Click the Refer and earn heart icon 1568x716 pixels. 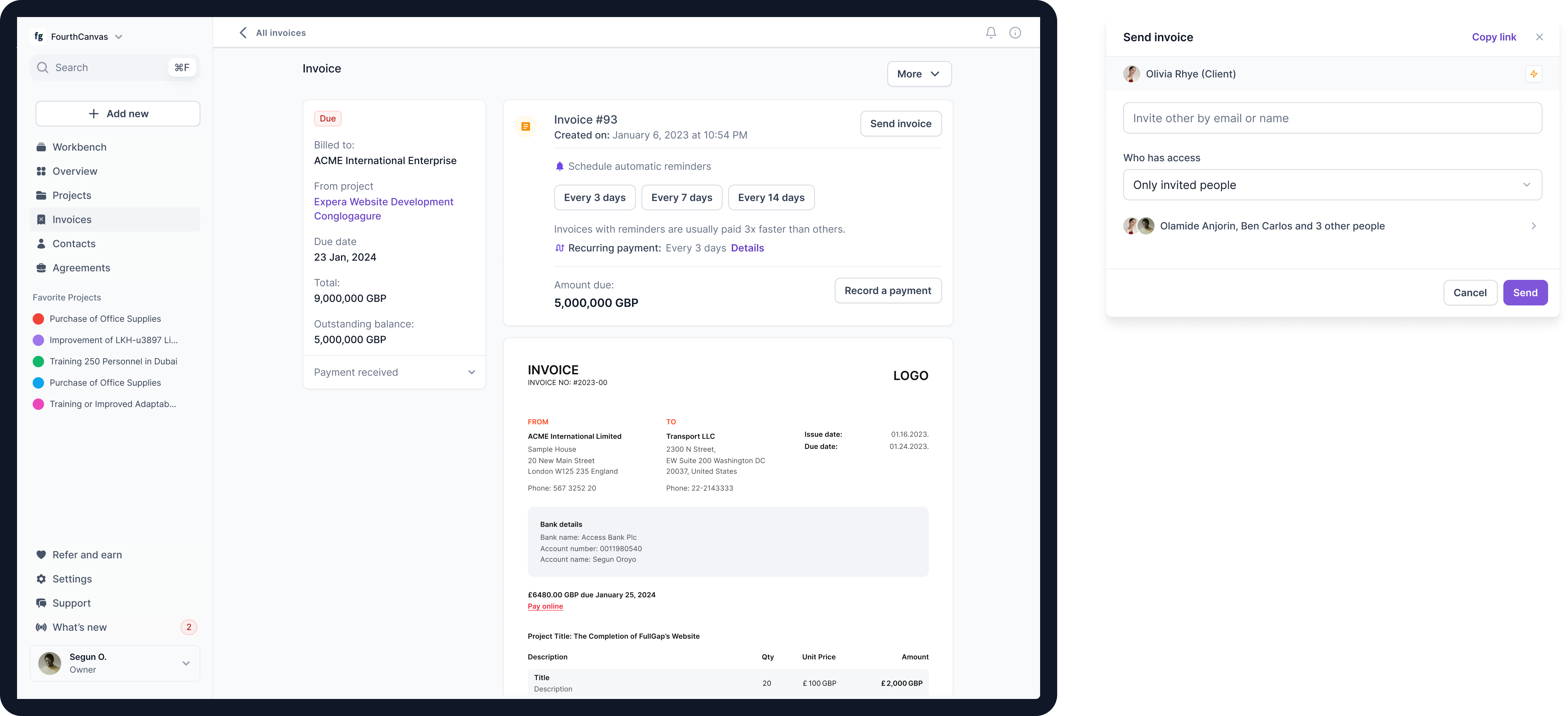(x=42, y=555)
